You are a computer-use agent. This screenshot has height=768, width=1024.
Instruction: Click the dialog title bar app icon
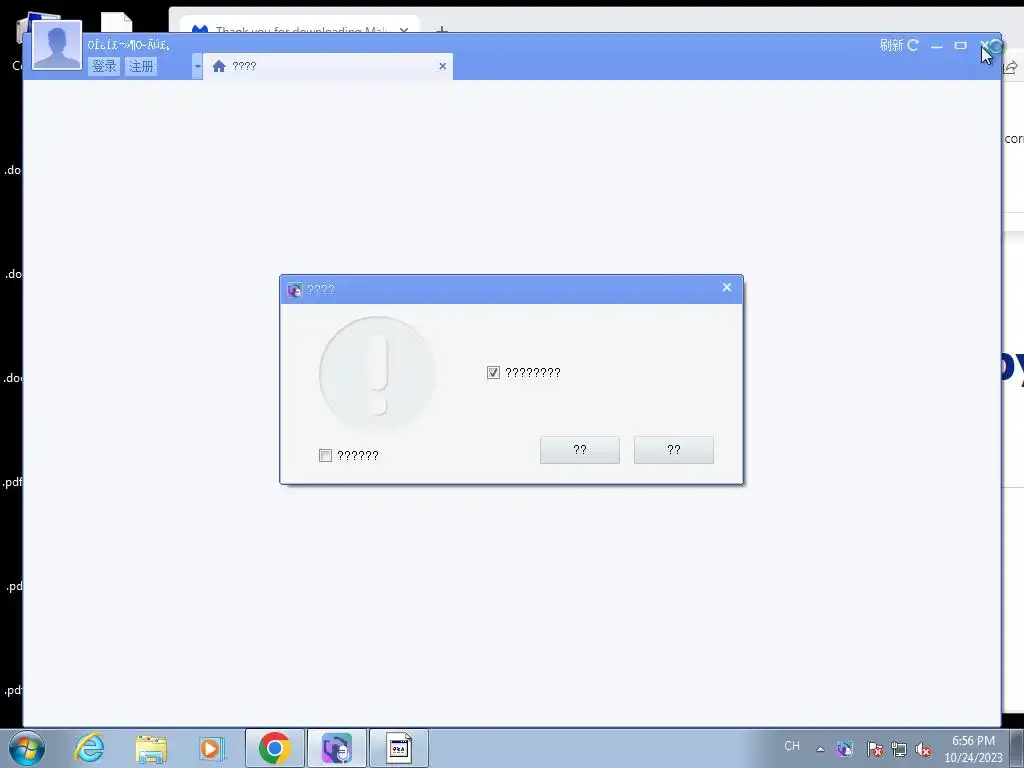pyautogui.click(x=295, y=290)
